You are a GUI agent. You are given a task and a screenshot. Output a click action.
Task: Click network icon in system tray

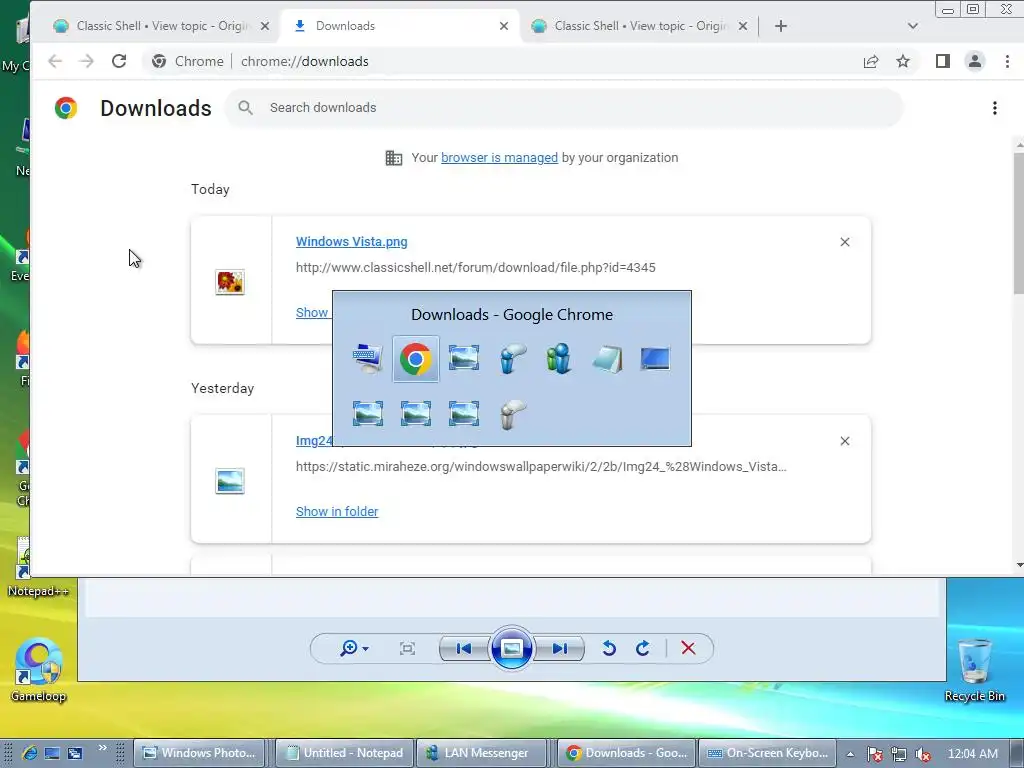pyautogui.click(x=899, y=754)
